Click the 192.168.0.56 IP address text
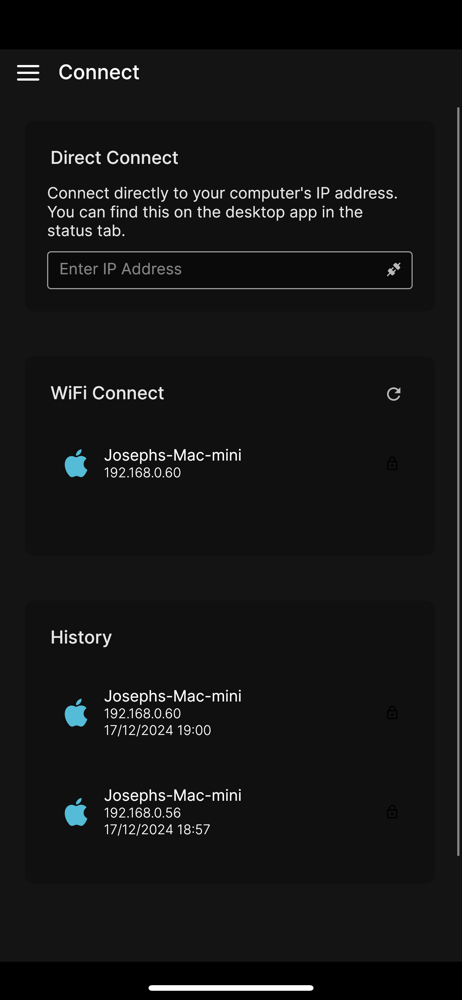462x1000 pixels. (142, 813)
